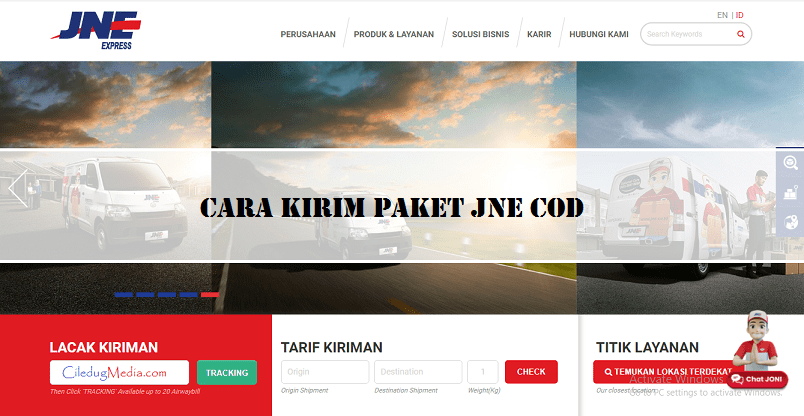Click the JNE Express logo
This screenshot has width=804, height=416.
click(90, 27)
